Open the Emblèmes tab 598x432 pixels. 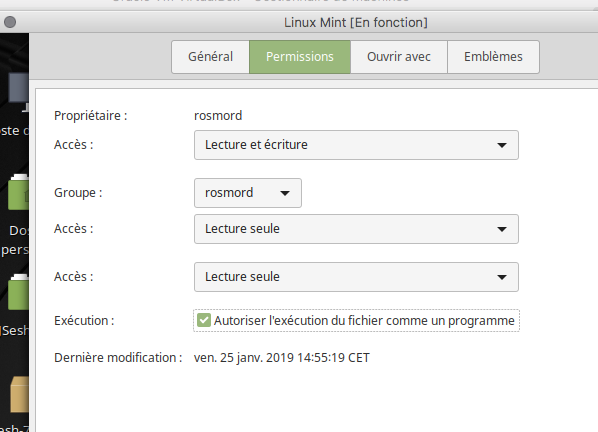coord(494,57)
